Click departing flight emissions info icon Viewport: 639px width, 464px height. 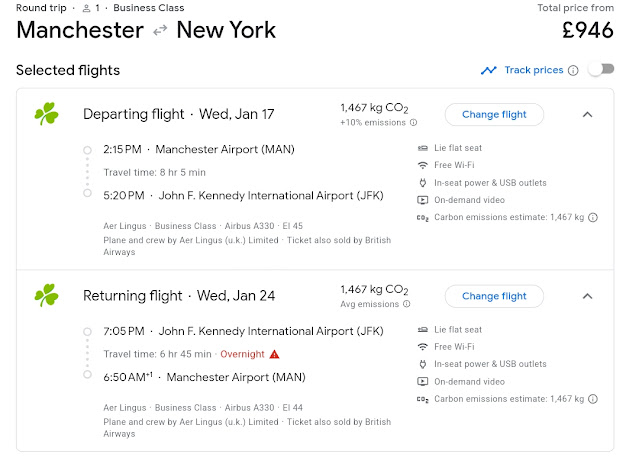(411, 122)
